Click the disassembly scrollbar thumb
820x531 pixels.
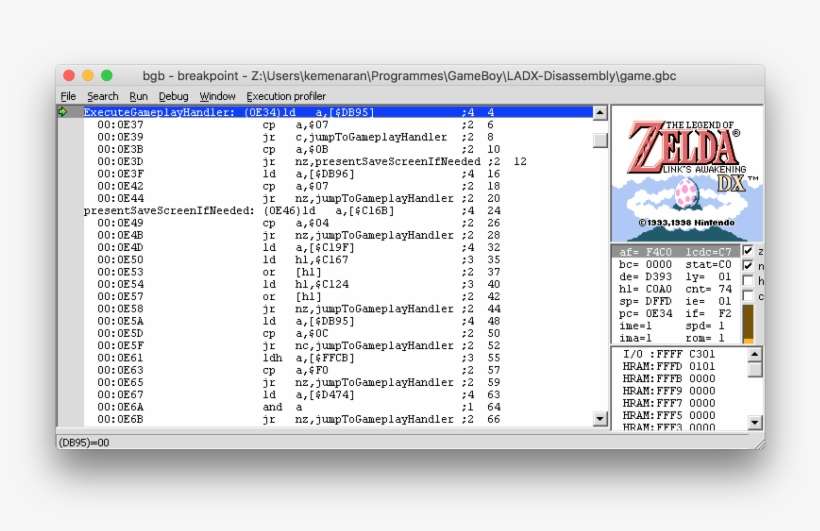point(600,140)
